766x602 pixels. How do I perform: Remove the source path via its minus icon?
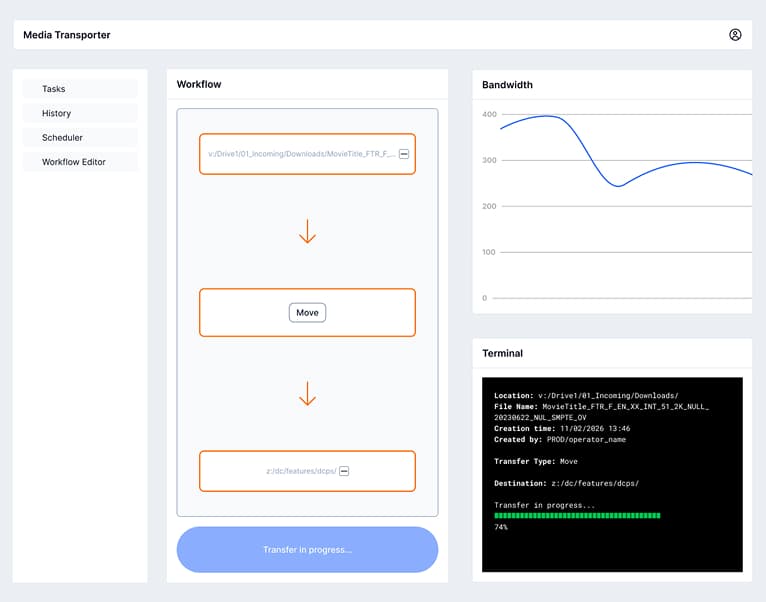(404, 154)
